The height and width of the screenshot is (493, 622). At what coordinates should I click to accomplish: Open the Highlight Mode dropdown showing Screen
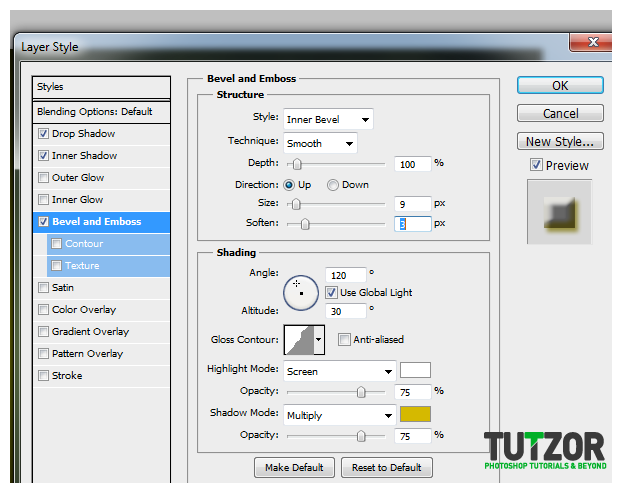click(340, 371)
